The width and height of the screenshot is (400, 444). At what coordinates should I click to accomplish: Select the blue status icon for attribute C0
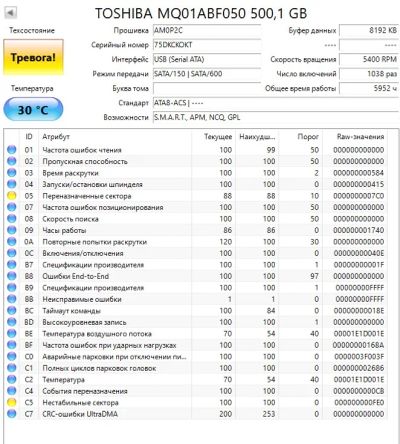pos(12,357)
